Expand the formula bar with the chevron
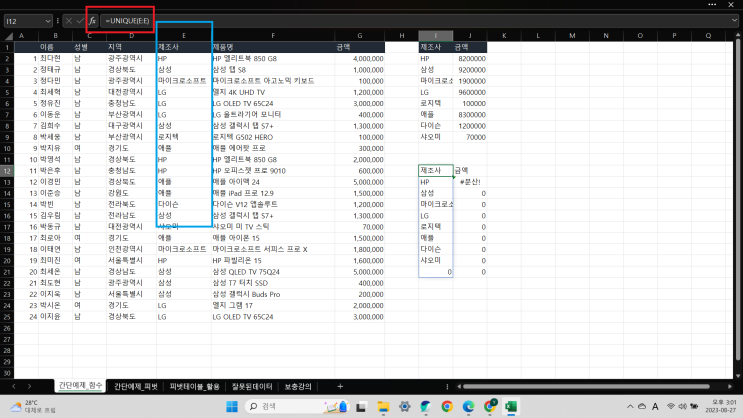Screen dimensions: 743x418 coord(734,21)
